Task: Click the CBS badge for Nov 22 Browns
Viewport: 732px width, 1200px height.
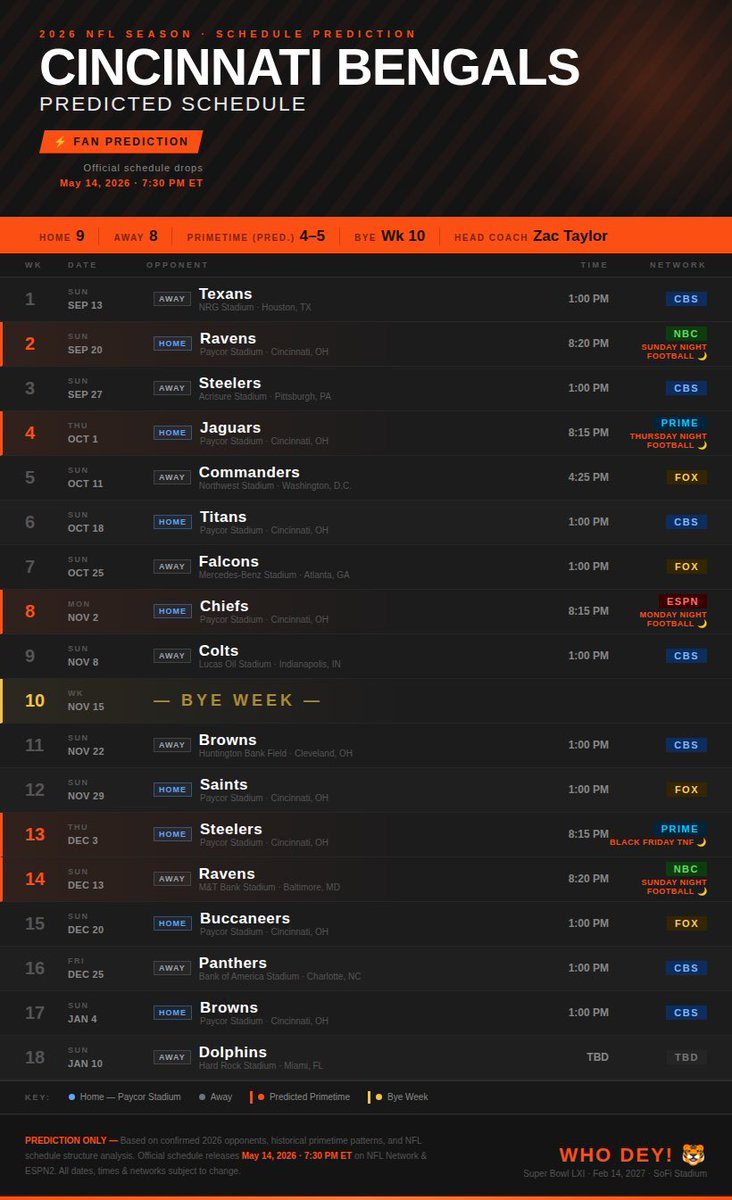Action: pos(686,745)
